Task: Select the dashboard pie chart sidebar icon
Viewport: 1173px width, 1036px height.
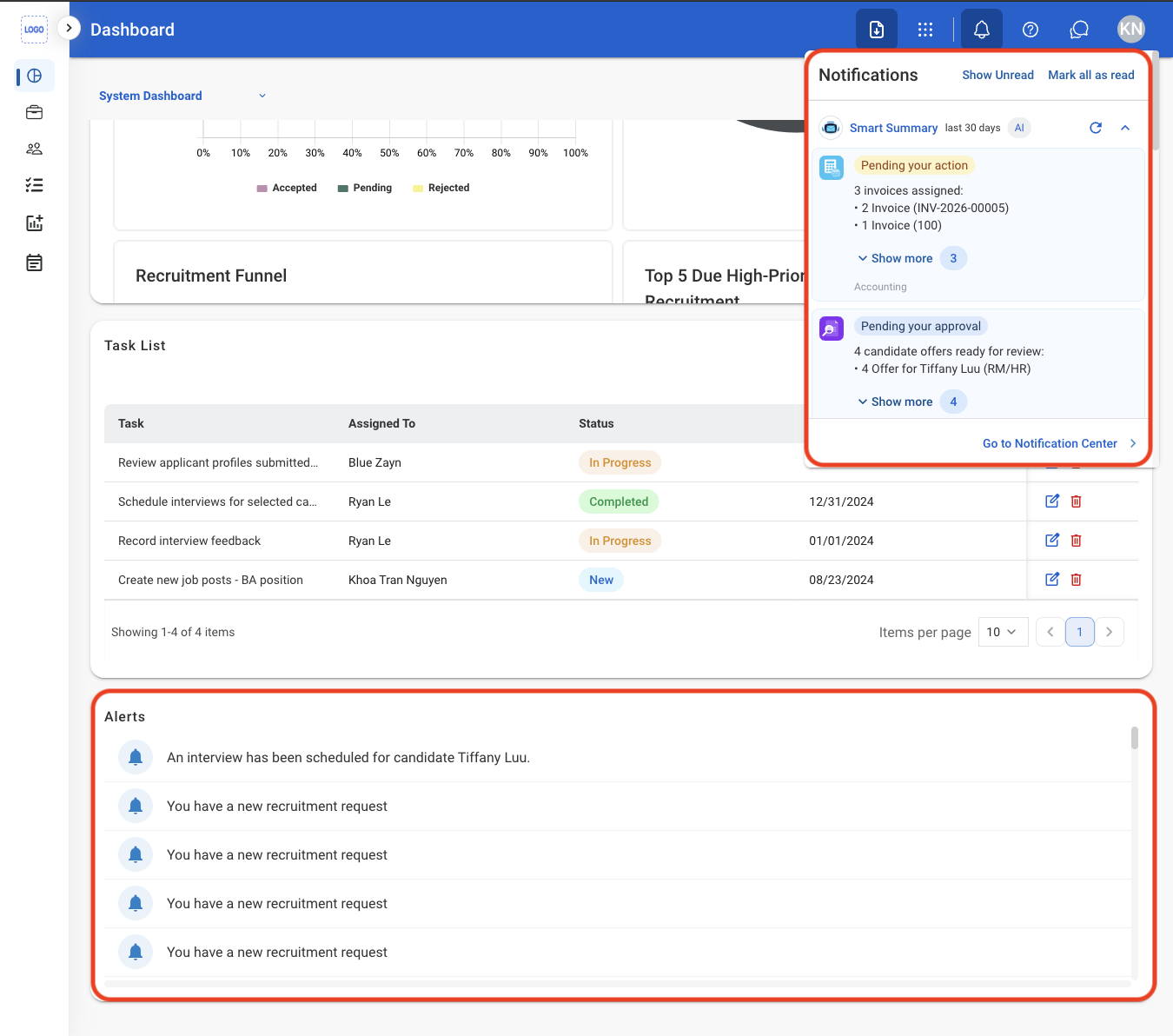Action: [35, 76]
